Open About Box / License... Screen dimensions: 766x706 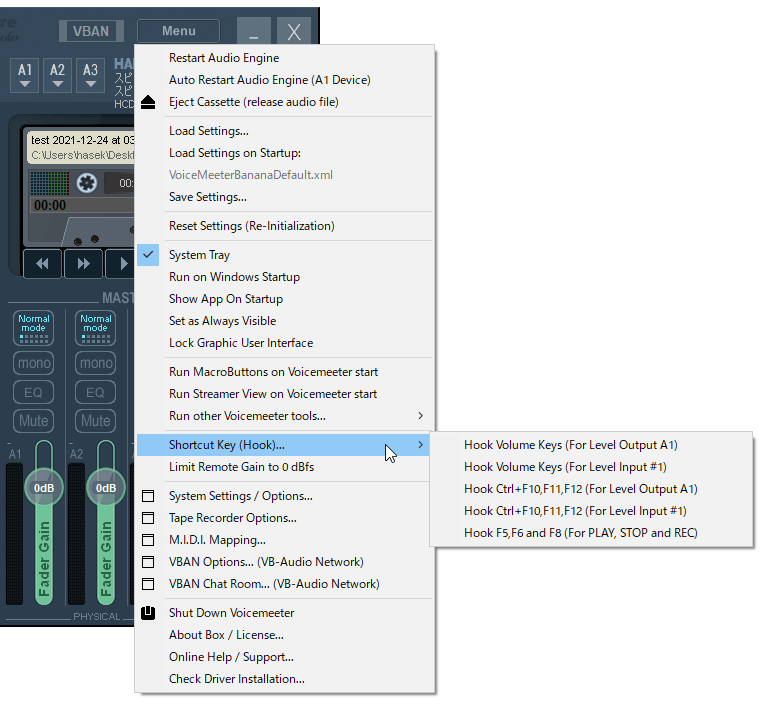coord(284,635)
